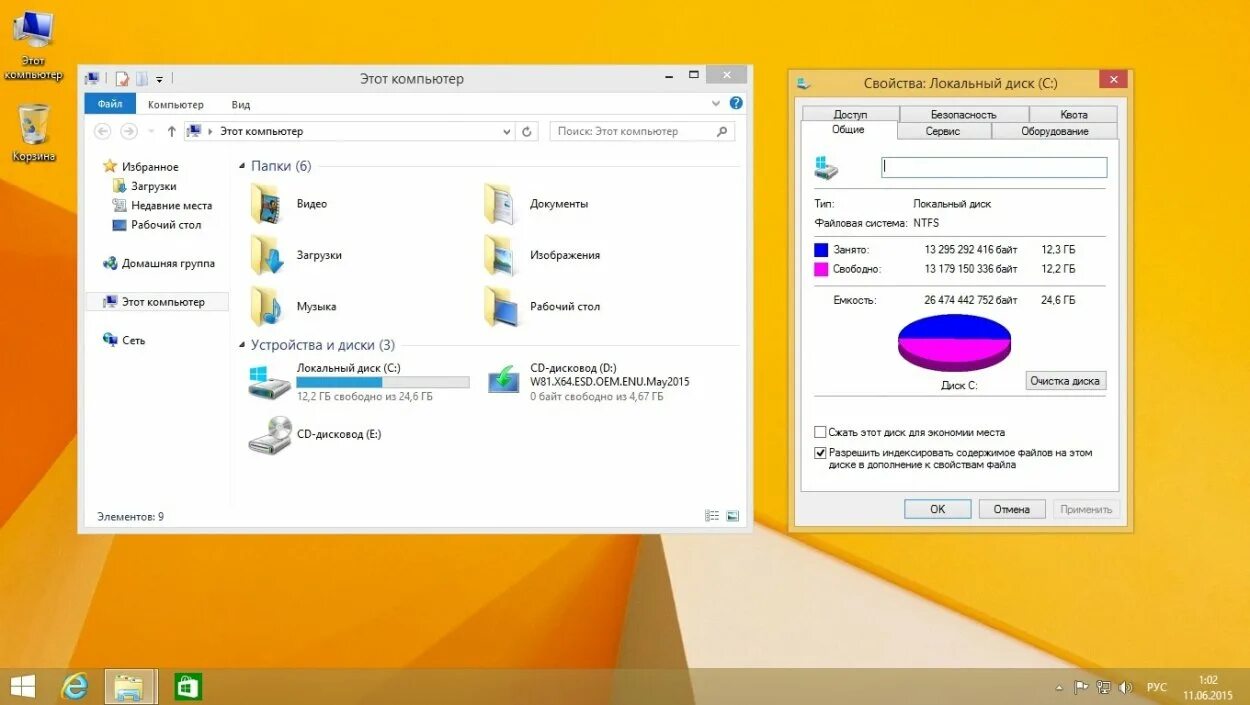Image resolution: width=1250 pixels, height=705 pixels.
Task: Click OK in disk properties
Action: point(937,509)
